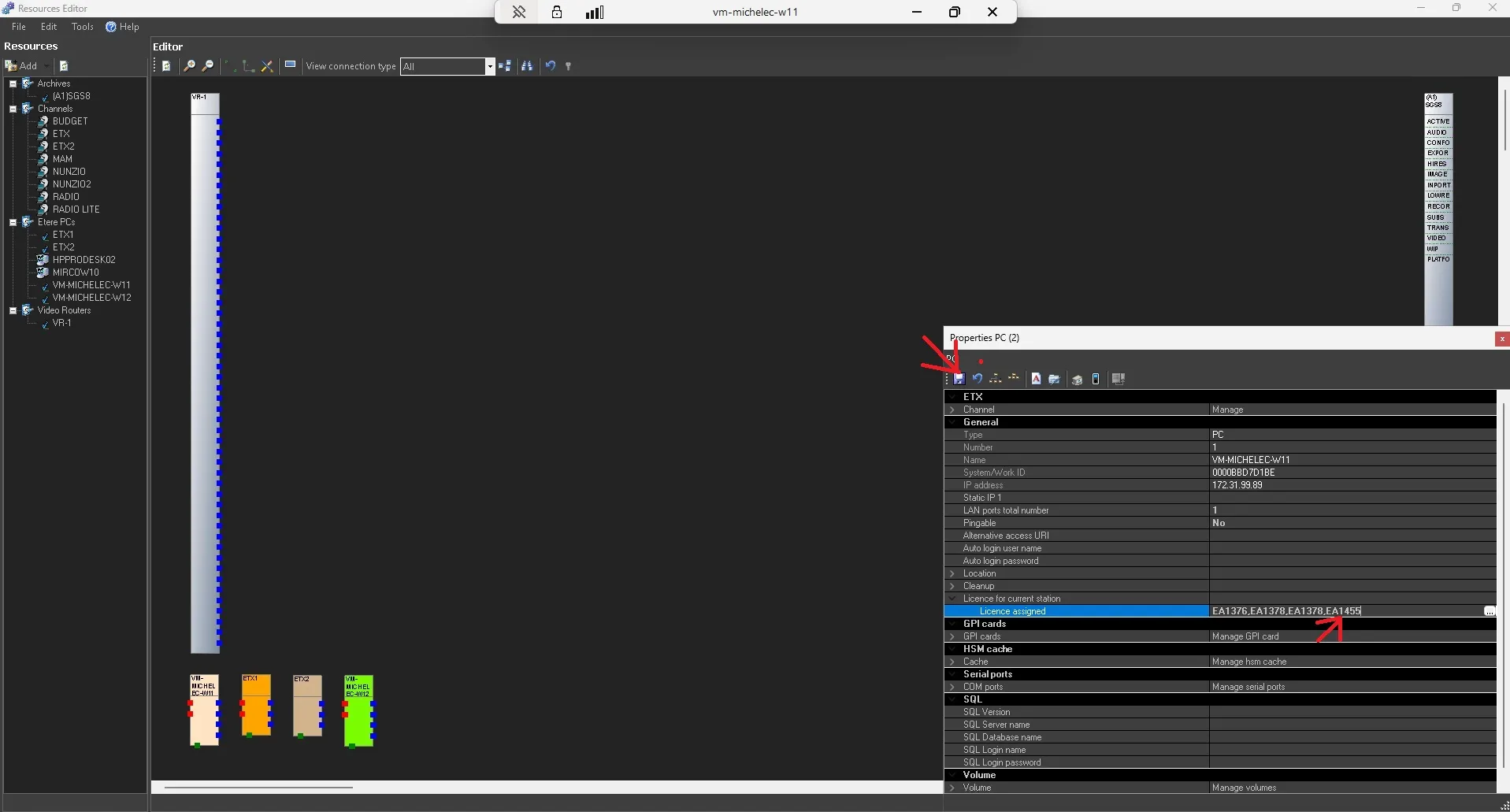Open the Edit menu
The height and width of the screenshot is (812, 1510).
coord(49,27)
